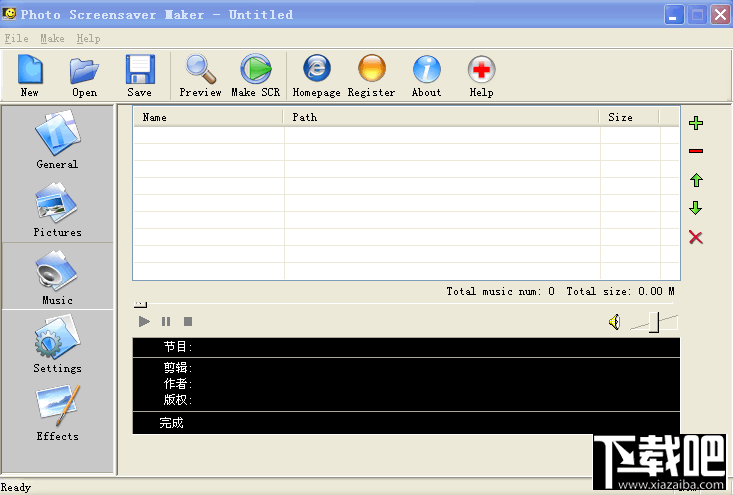
Task: Mute audio with the speaker icon
Action: coord(615,322)
